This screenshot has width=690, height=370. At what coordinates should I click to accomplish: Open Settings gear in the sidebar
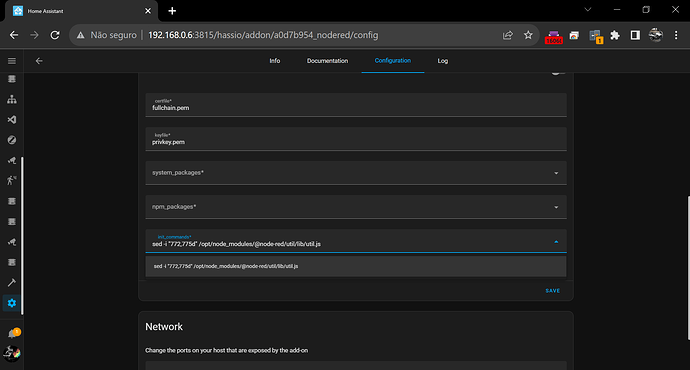12,303
